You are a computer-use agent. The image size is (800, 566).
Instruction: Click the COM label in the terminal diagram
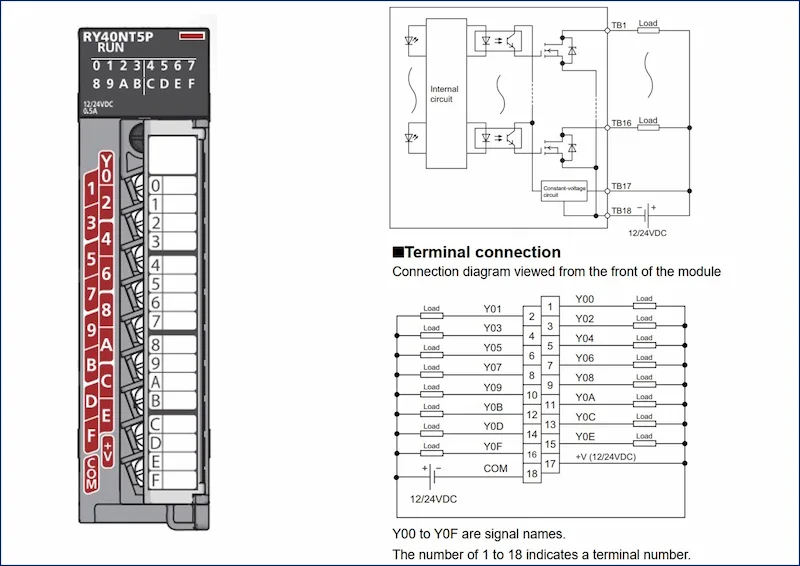[x=495, y=469]
